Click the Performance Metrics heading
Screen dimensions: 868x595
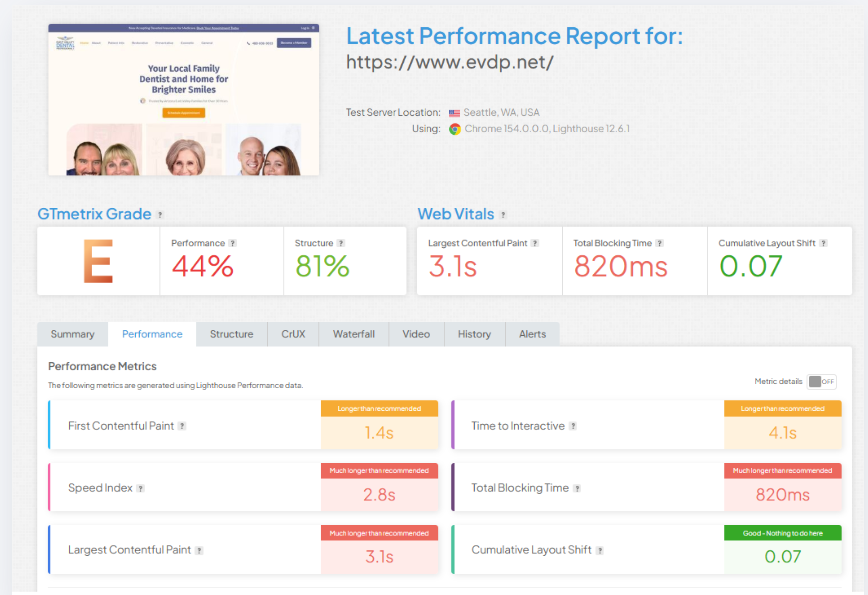pos(102,366)
